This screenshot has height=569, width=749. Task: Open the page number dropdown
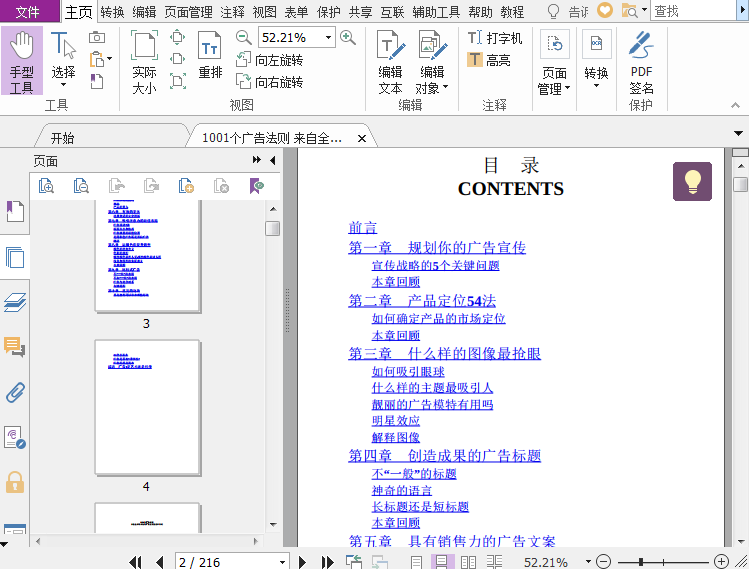[x=282, y=562]
